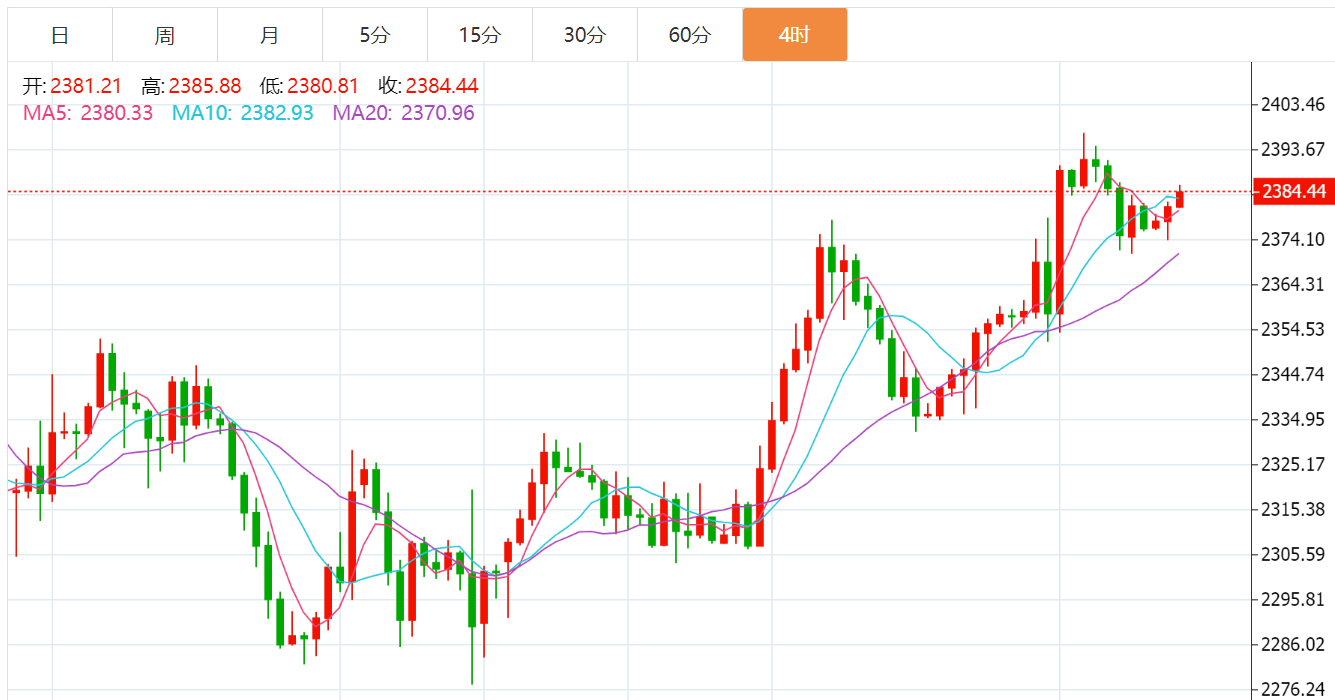Select the 15分 timeframe tab
The width and height of the screenshot is (1335, 700).
point(480,35)
